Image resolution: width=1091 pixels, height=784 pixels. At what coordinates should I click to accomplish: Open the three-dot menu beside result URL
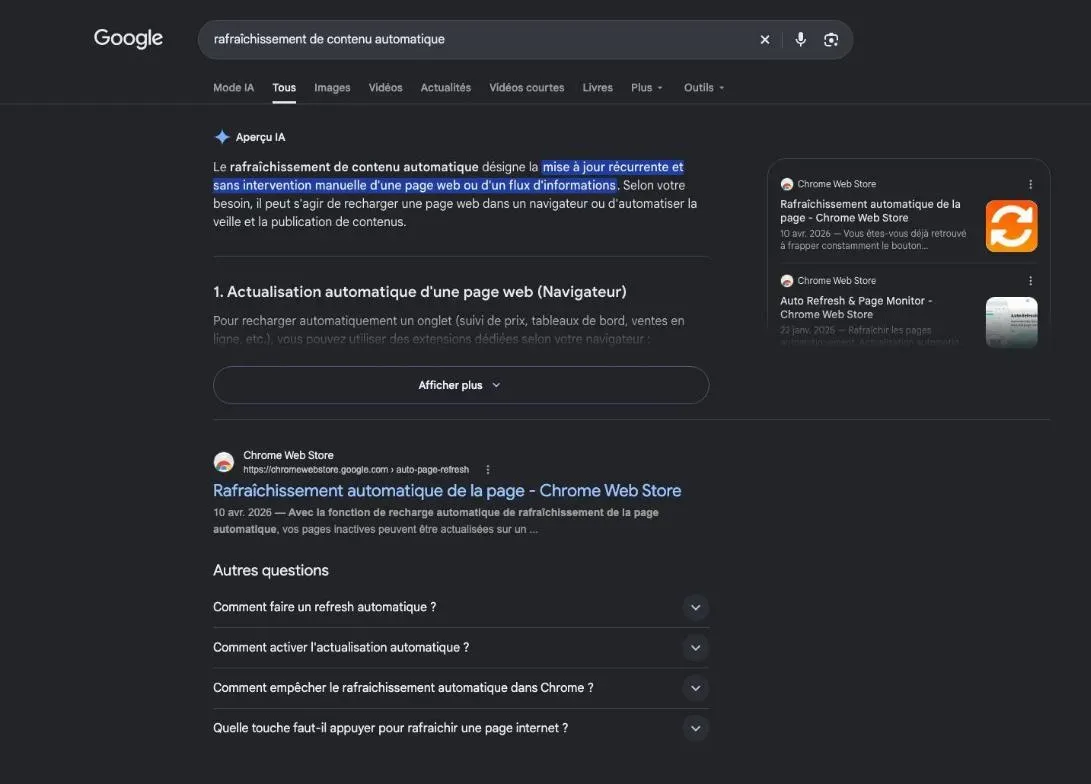pos(488,470)
